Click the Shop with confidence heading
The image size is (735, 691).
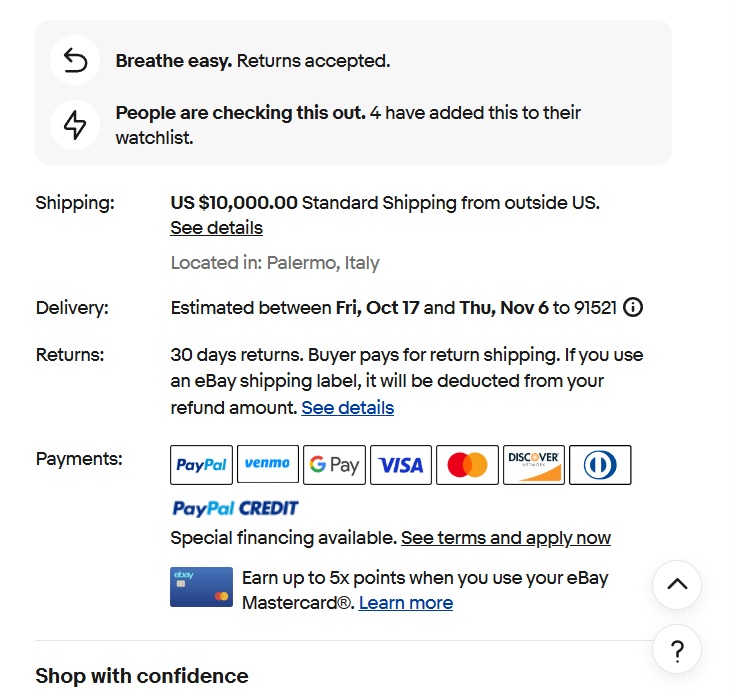click(141, 676)
